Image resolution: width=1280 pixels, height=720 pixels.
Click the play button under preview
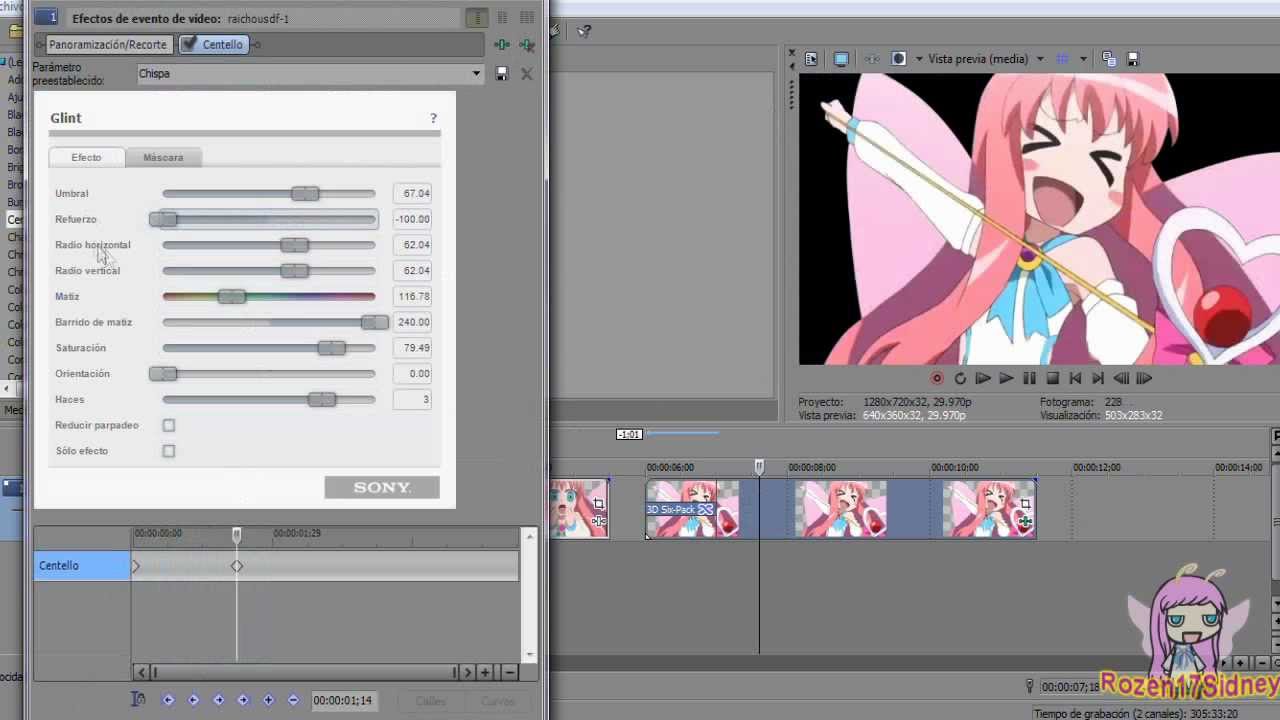coord(1006,378)
